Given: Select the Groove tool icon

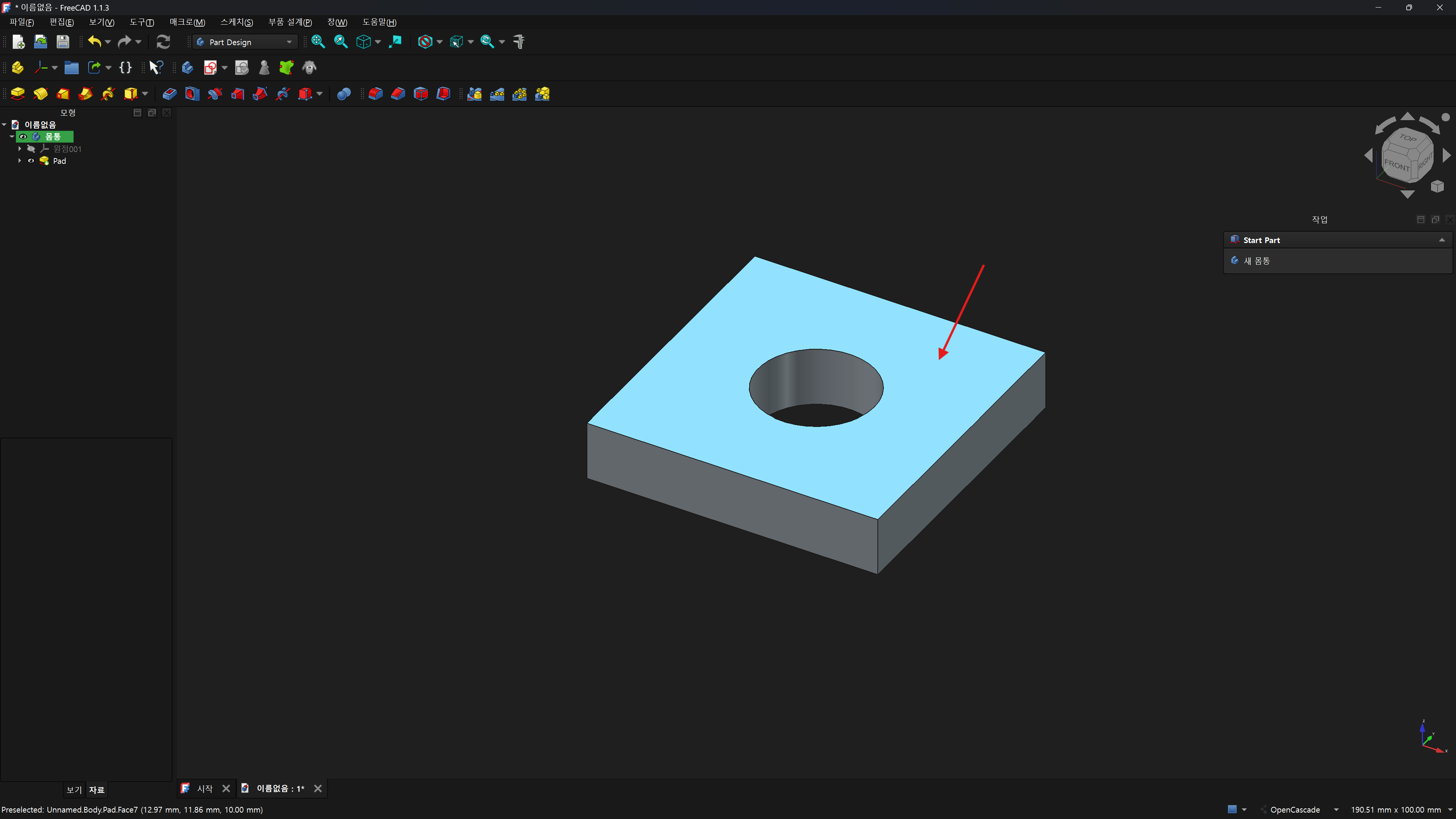Looking at the screenshot, I should [215, 94].
